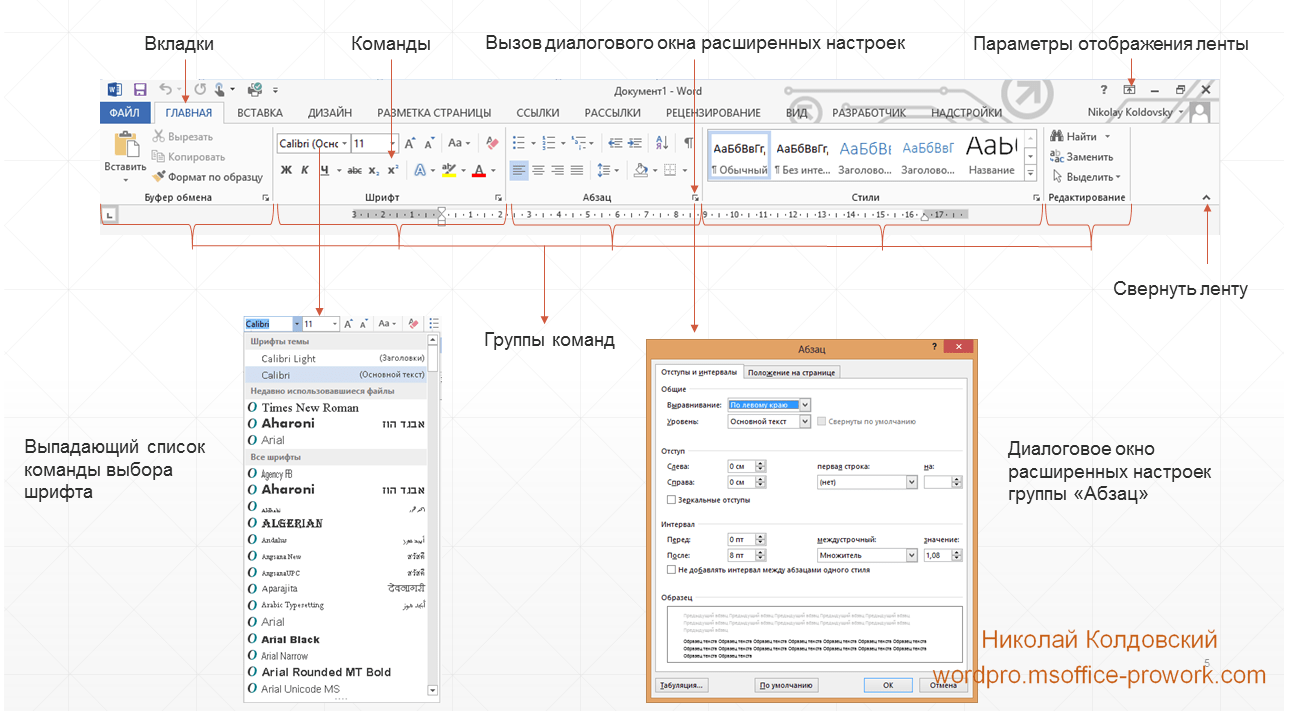The width and height of the screenshot is (1298, 711).
Task: Justify text in Абзац group
Action: pyautogui.click(x=577, y=170)
